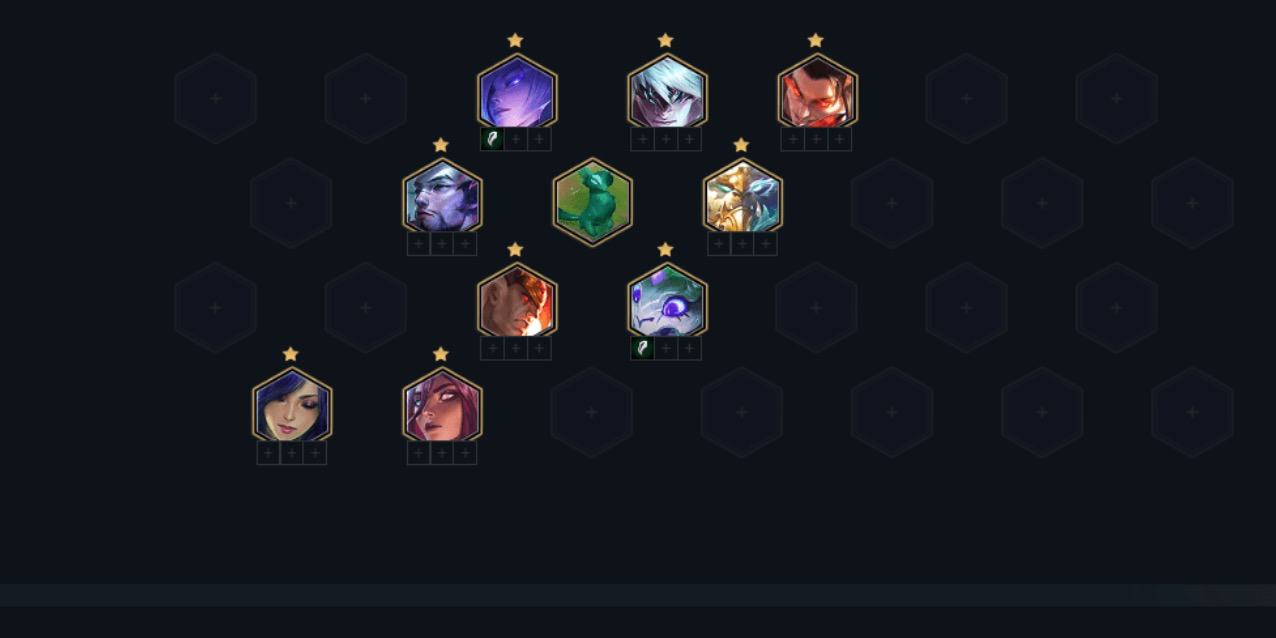Open the feather item on the purple creature
This screenshot has height=638, width=1276.
tap(642, 348)
